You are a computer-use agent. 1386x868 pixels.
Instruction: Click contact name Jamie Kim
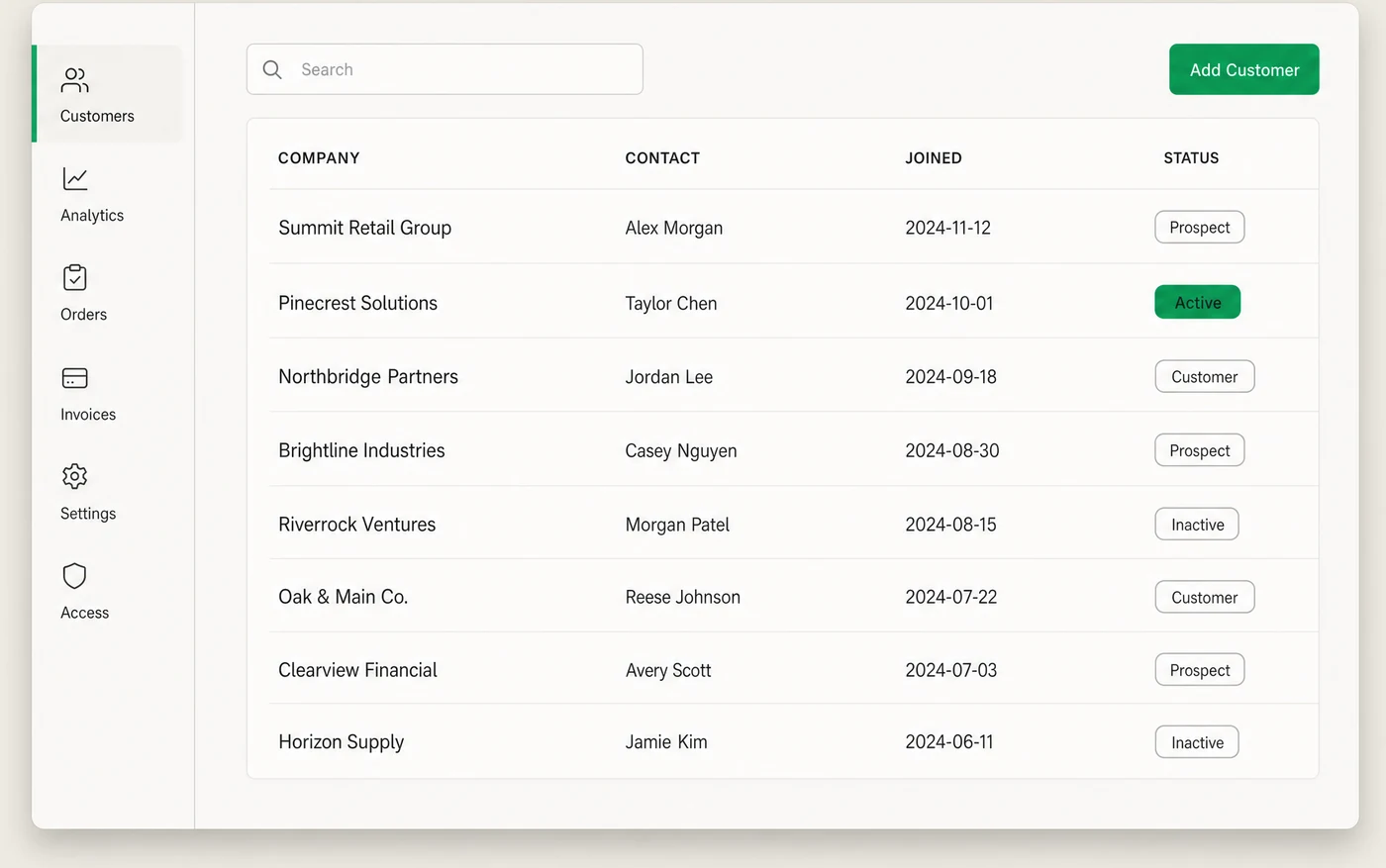coord(666,742)
